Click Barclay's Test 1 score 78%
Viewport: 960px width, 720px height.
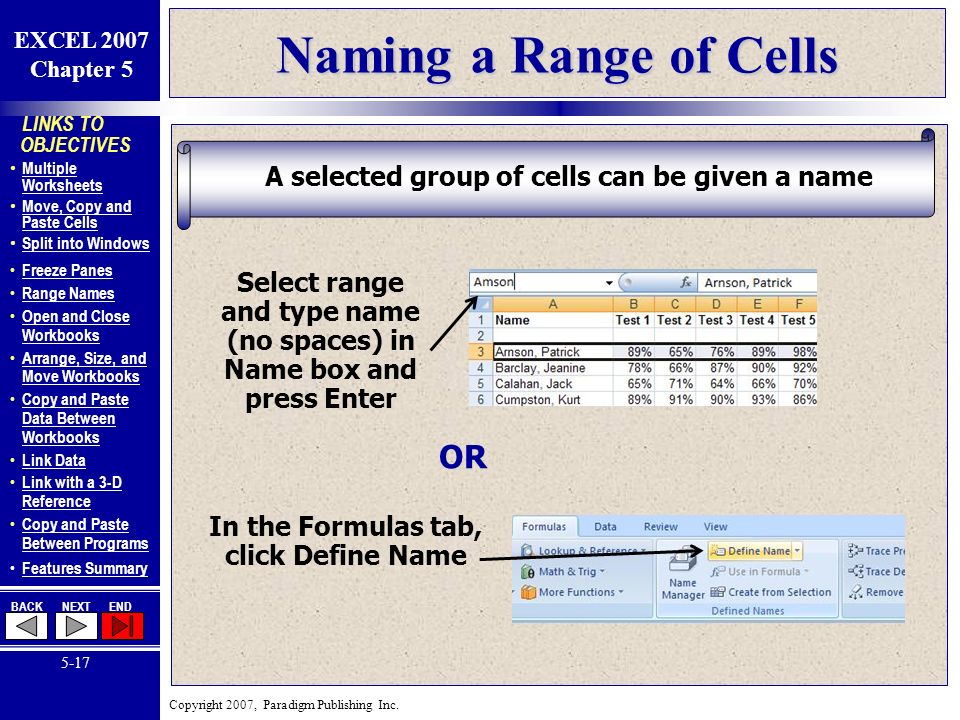coord(634,368)
